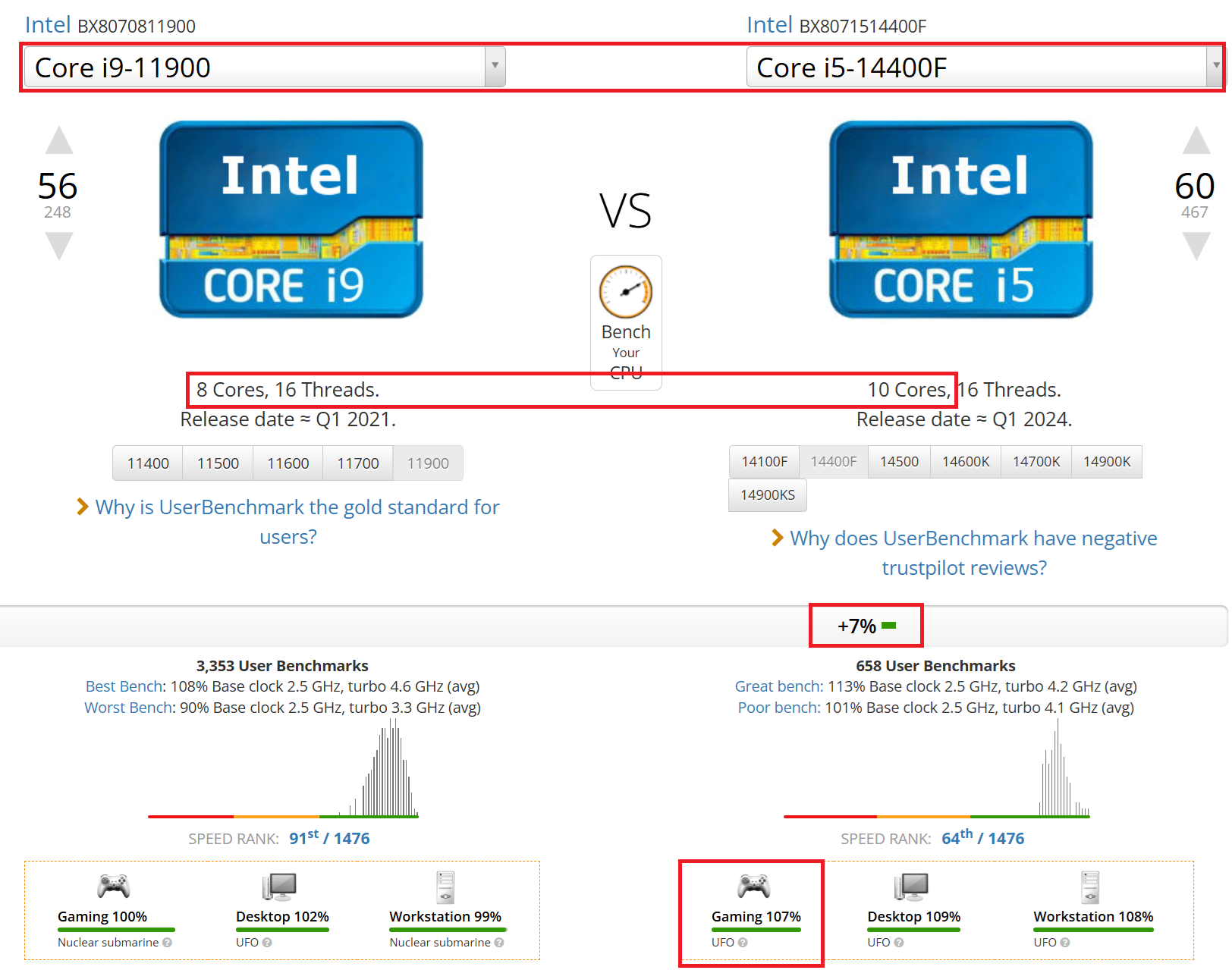Click the '3,353 User Benchmarks' heading
Viewport: 1232px width, 970px height.
point(282,666)
